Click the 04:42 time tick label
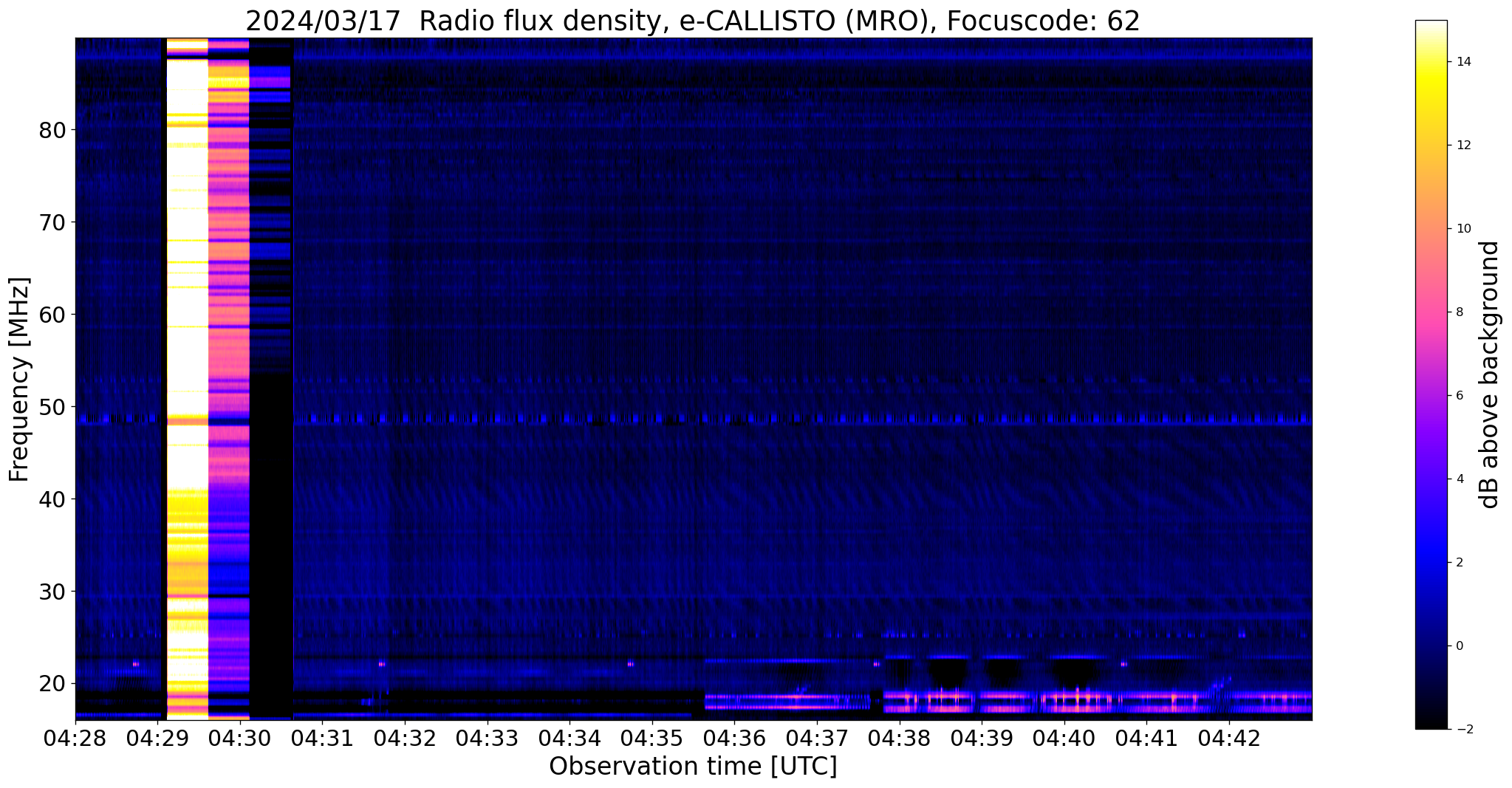This screenshot has height=788, width=1512. [1229, 738]
